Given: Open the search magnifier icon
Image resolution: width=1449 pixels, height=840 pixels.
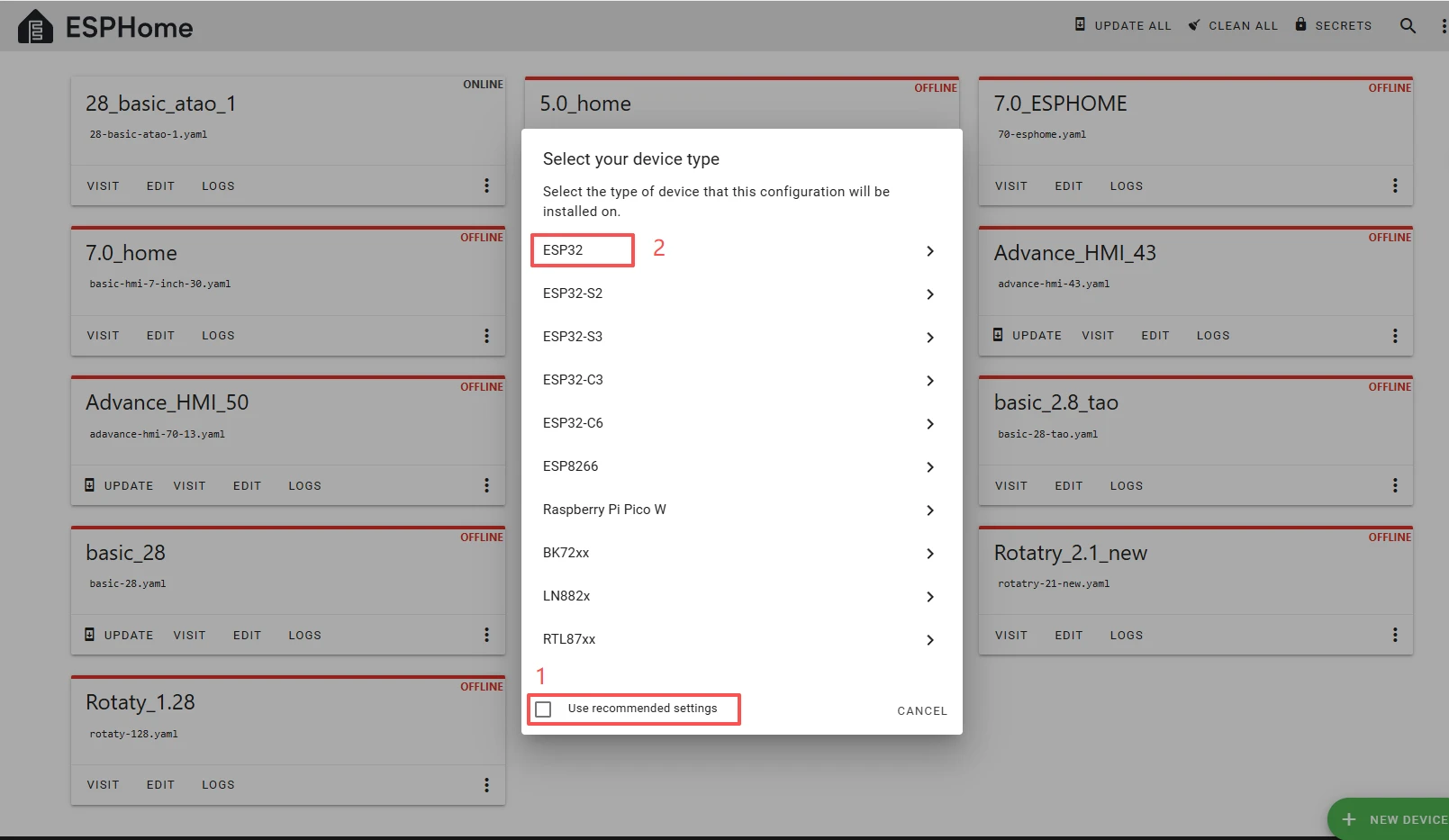Looking at the screenshot, I should click(1408, 26).
